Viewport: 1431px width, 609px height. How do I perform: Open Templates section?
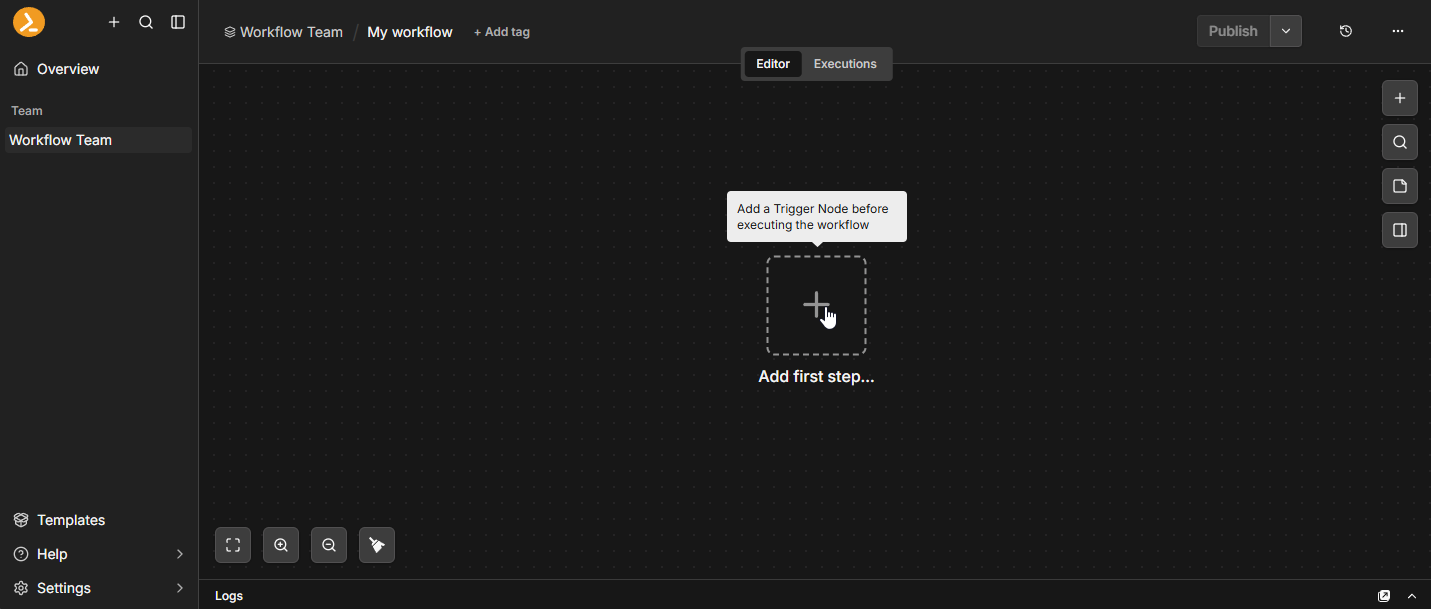pos(98,520)
